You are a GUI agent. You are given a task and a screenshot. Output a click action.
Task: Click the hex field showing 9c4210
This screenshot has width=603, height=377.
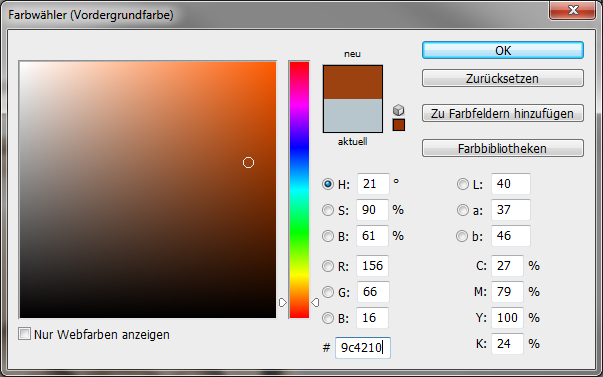coord(363,348)
